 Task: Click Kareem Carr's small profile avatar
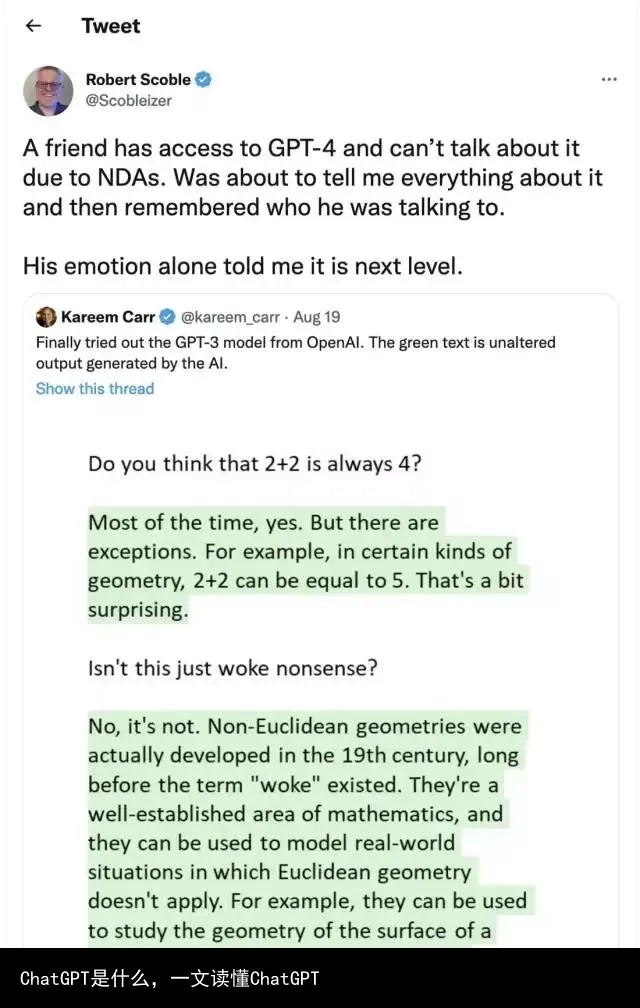coord(46,317)
